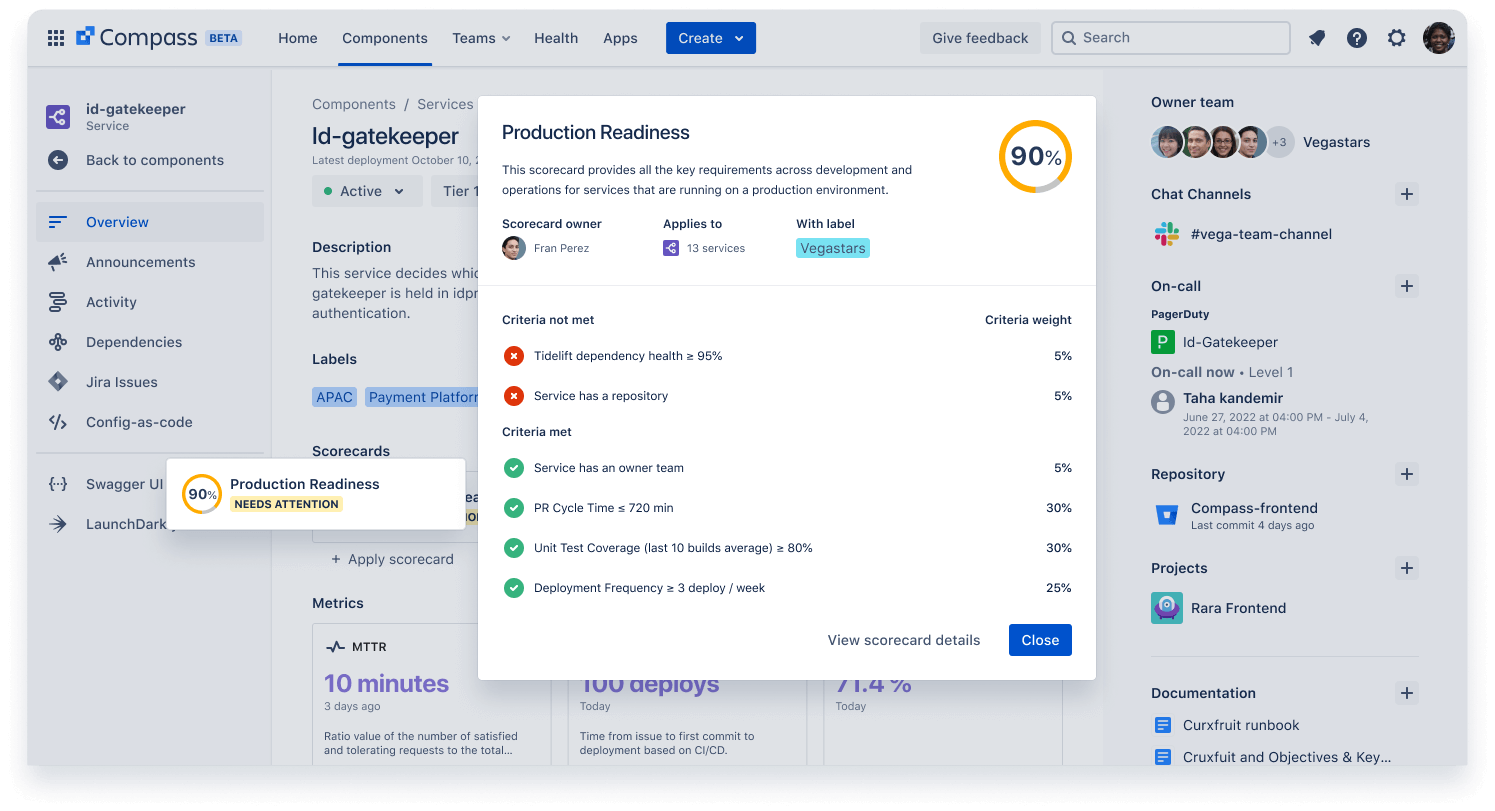This screenshot has width=1495, height=811.
Task: Open the Teams dropdown menu
Action: click(x=480, y=38)
